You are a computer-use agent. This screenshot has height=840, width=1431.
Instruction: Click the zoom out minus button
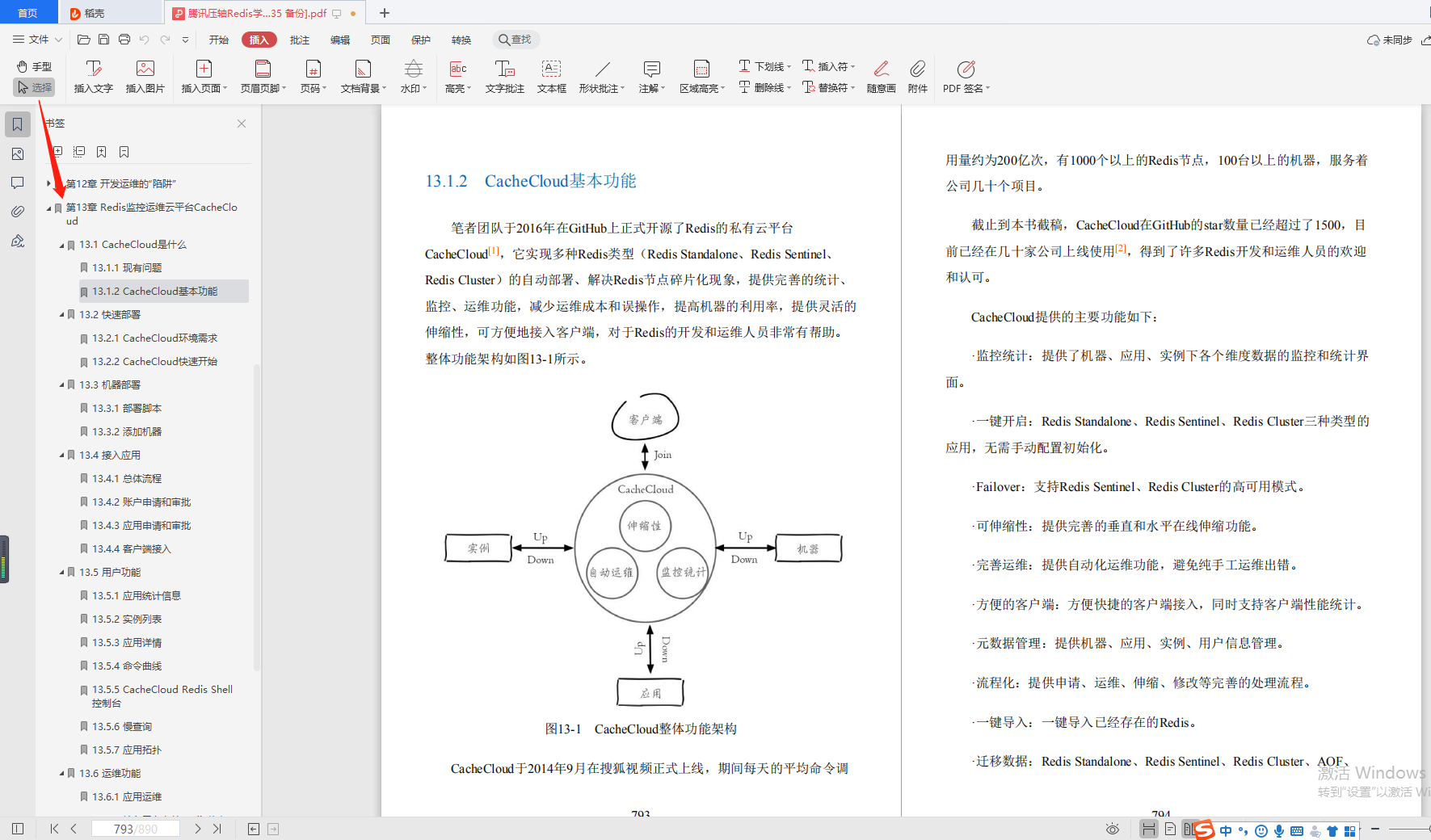point(1375,829)
